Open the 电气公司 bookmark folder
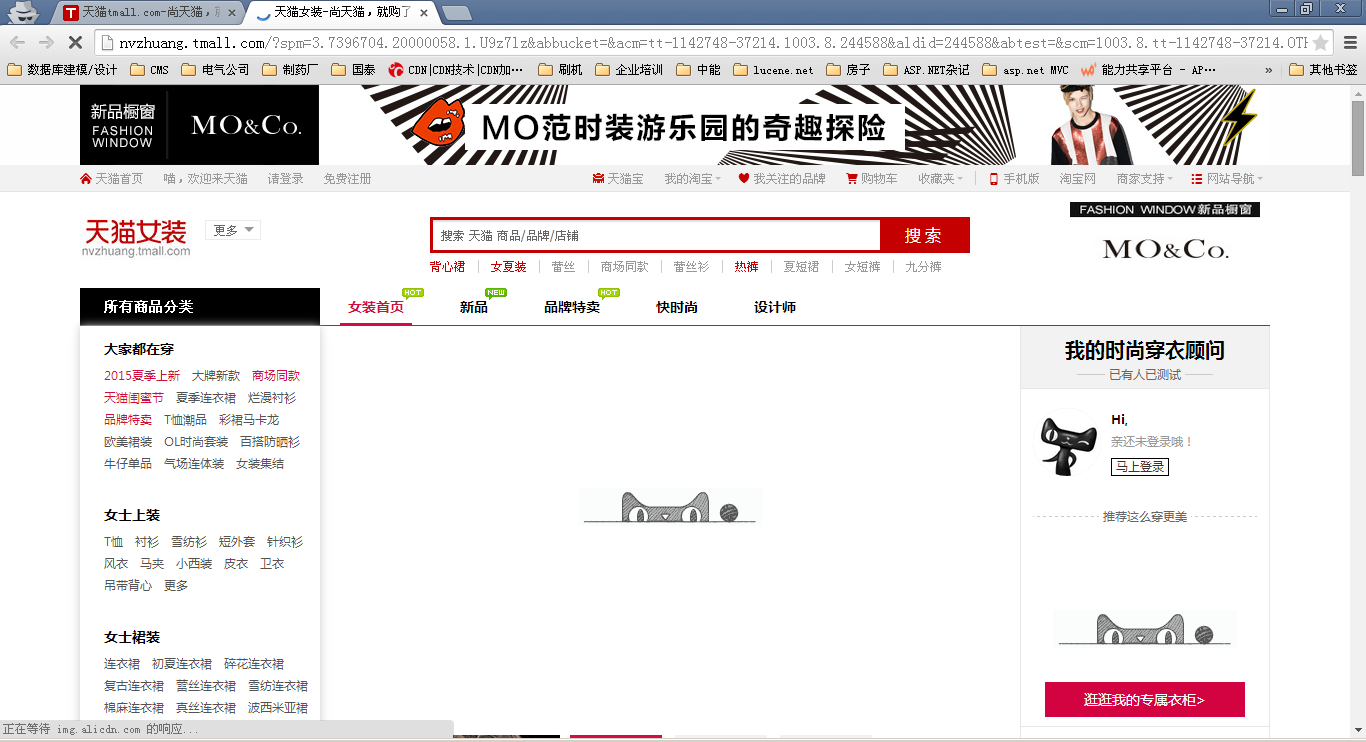The width and height of the screenshot is (1366, 742). tap(216, 70)
